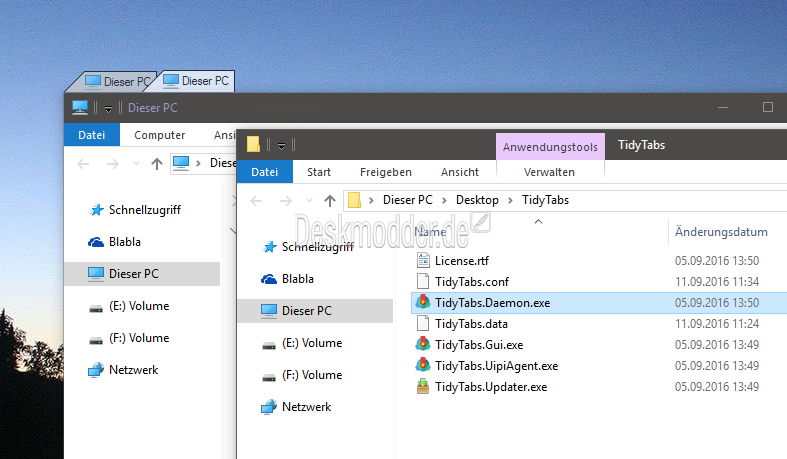Viewport: 787px width, 459px height.
Task: Go up one level in back window
Action: click(157, 164)
